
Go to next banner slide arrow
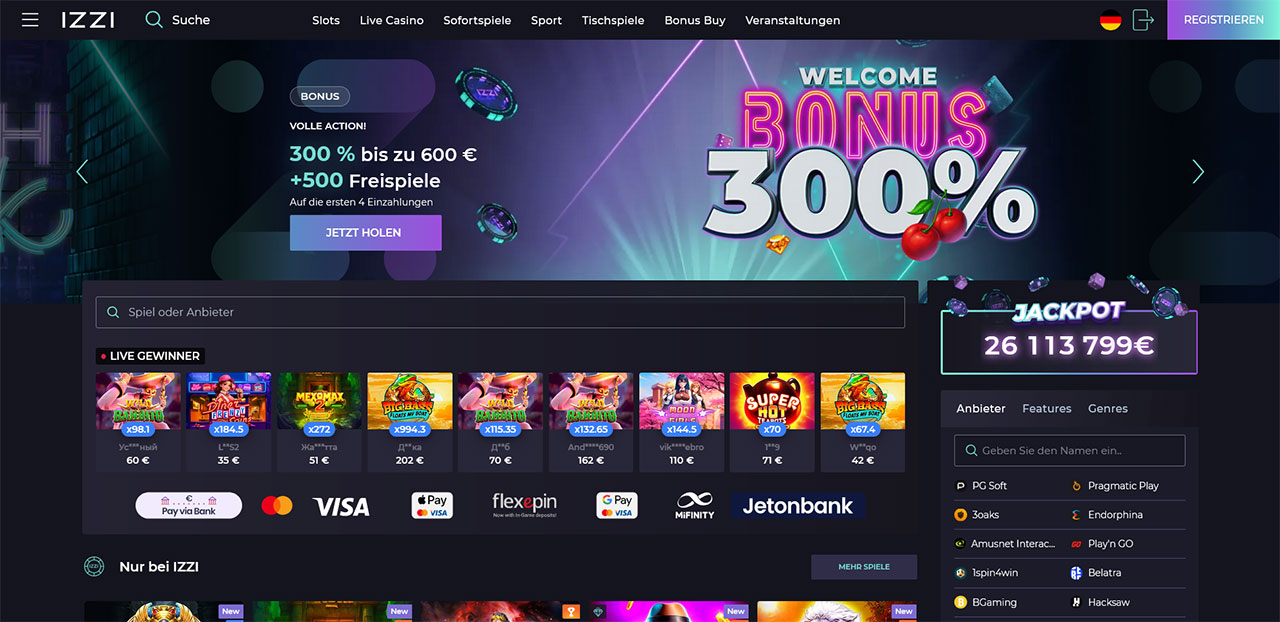point(1198,172)
